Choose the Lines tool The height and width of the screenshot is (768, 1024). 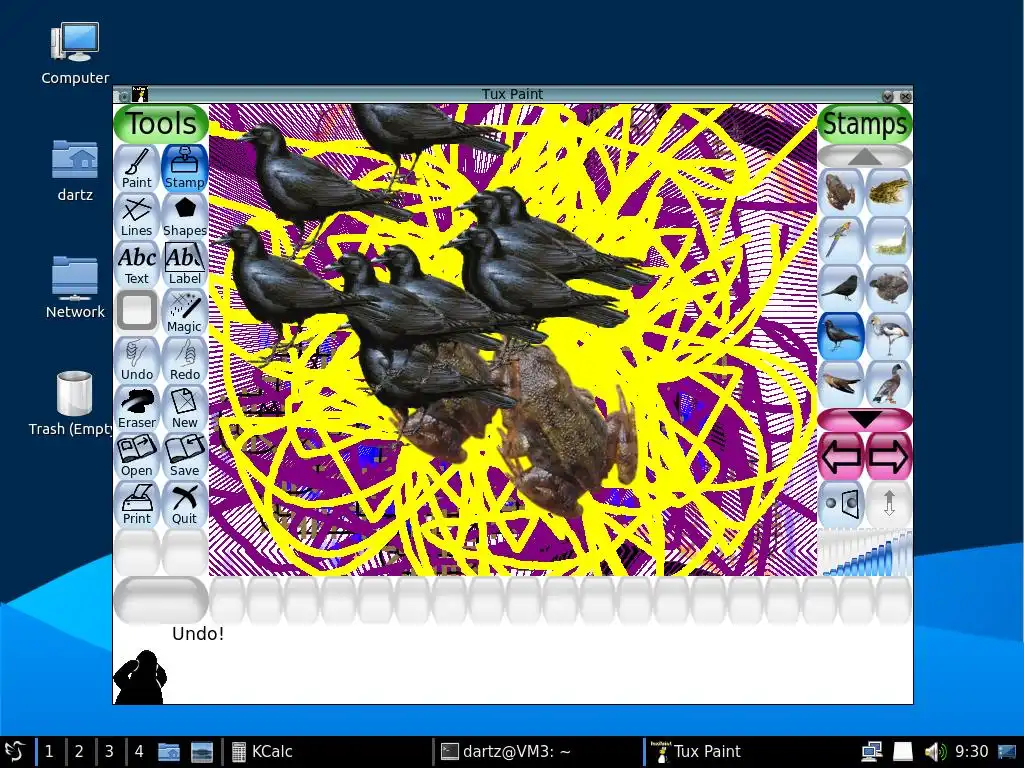coord(136,216)
